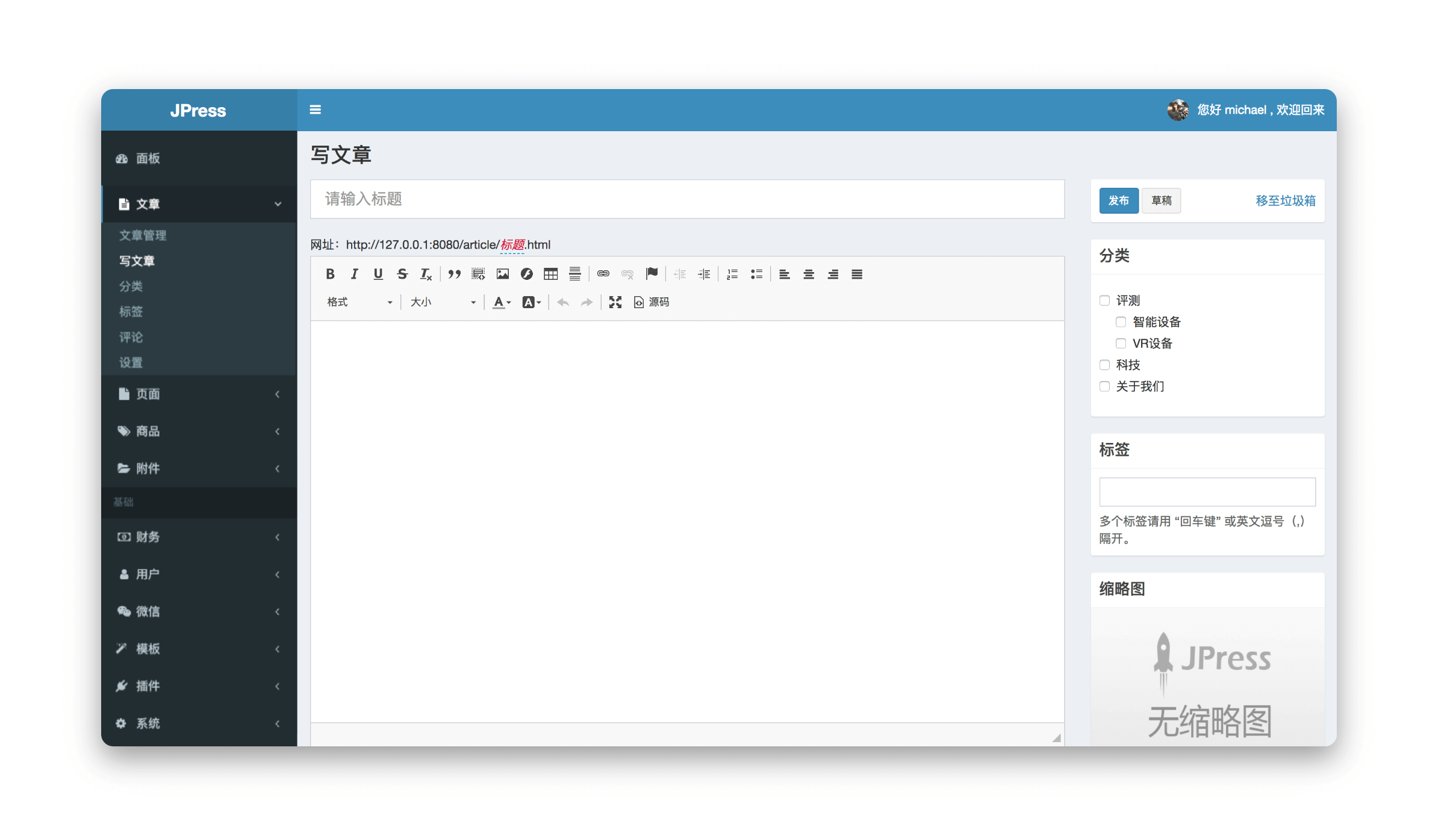Click 移至垃圾箱 link
Viewport: 1456px width, 833px height.
pos(1286,200)
